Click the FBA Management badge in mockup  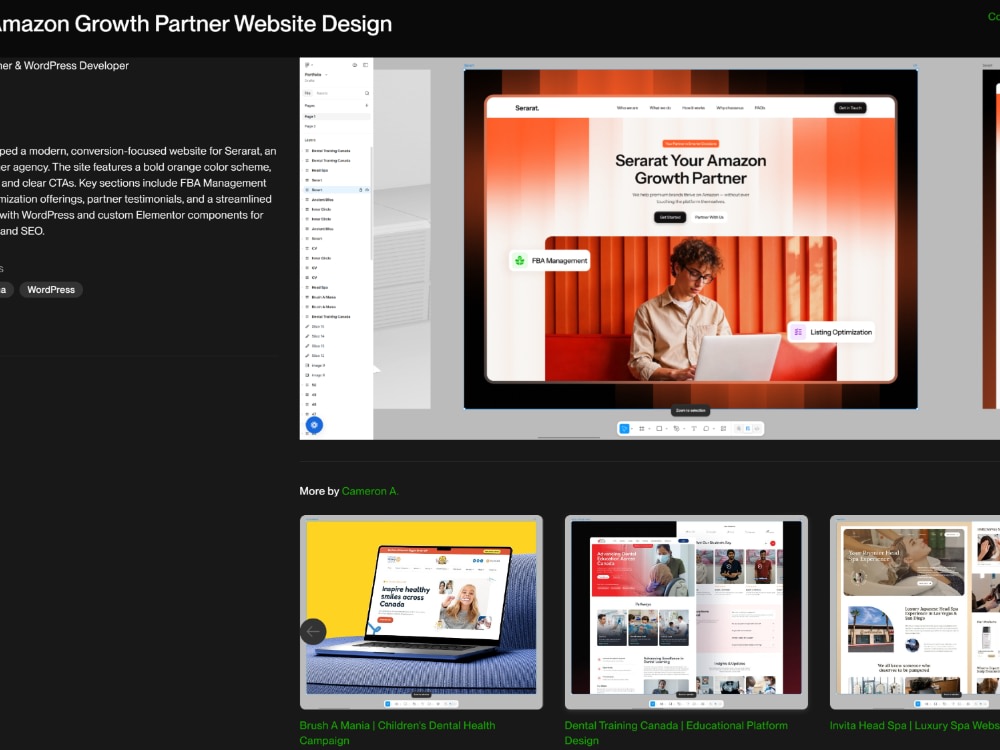coord(550,260)
